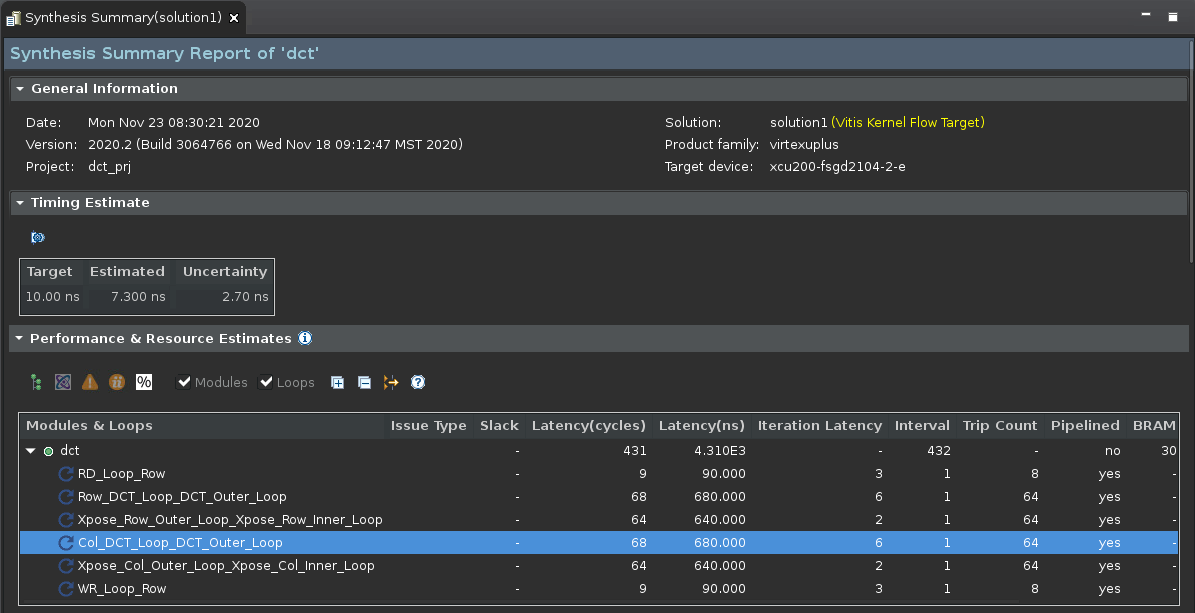Collapse the dct module tree node
The width and height of the screenshot is (1195, 613).
point(31,451)
